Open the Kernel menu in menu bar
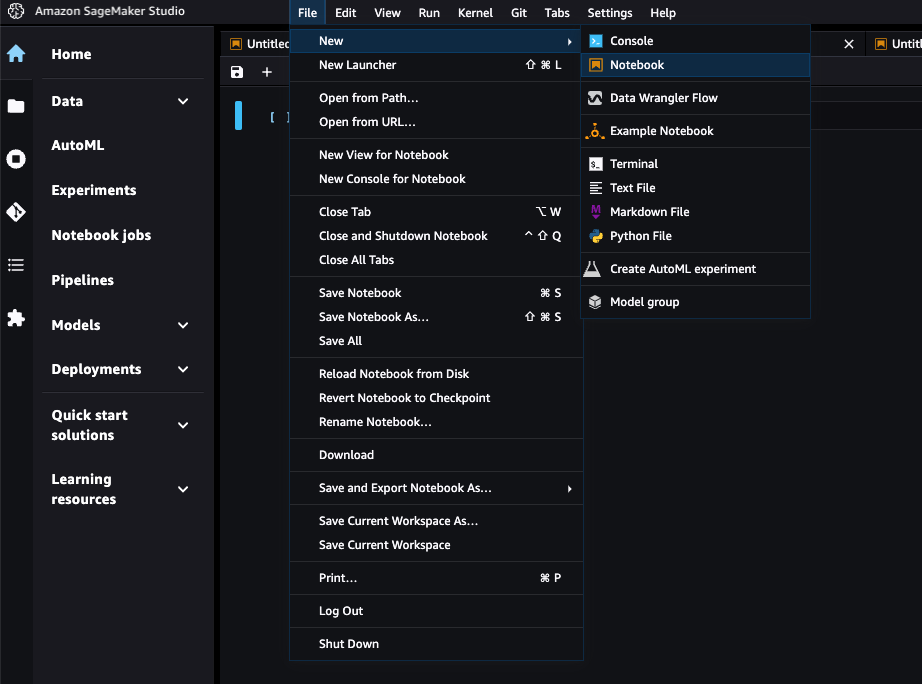 pos(475,13)
